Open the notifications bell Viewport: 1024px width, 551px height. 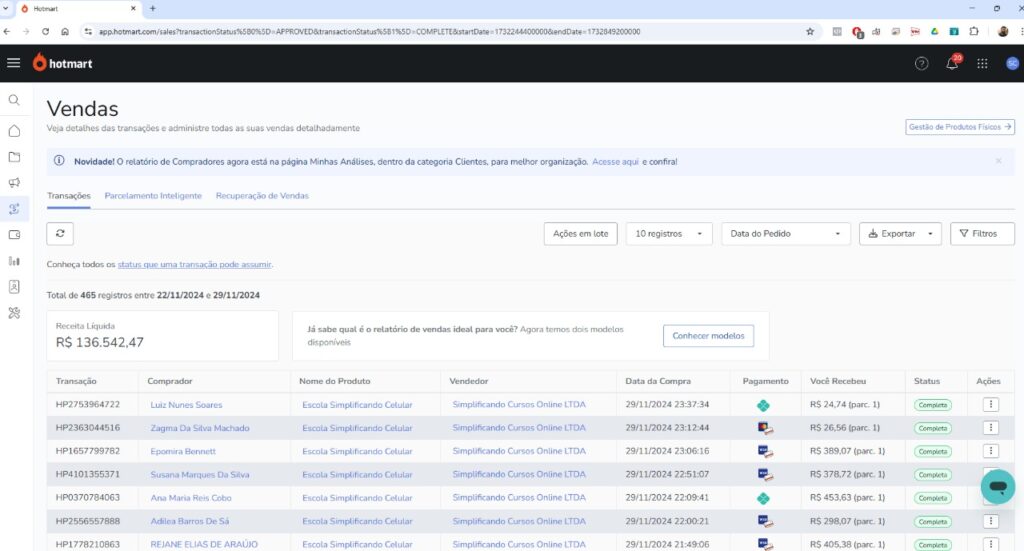pyautogui.click(x=952, y=63)
